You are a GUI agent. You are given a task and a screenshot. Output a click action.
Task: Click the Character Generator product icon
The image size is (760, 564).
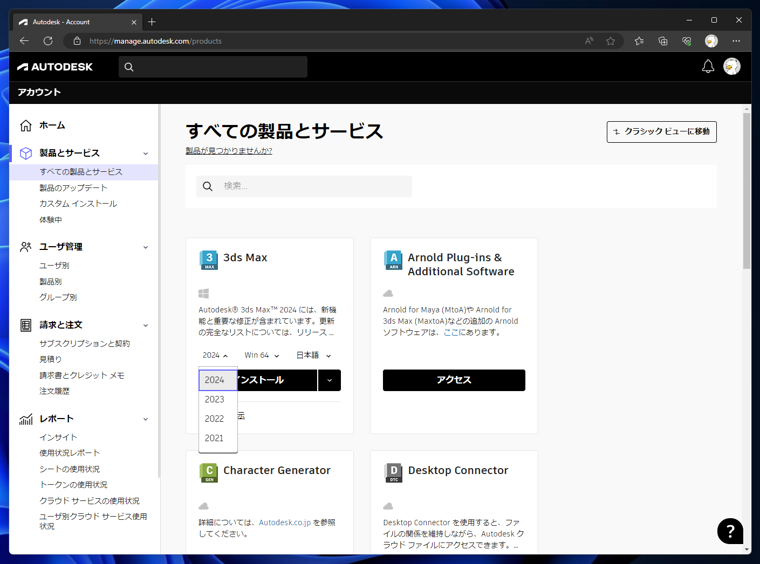(x=209, y=472)
